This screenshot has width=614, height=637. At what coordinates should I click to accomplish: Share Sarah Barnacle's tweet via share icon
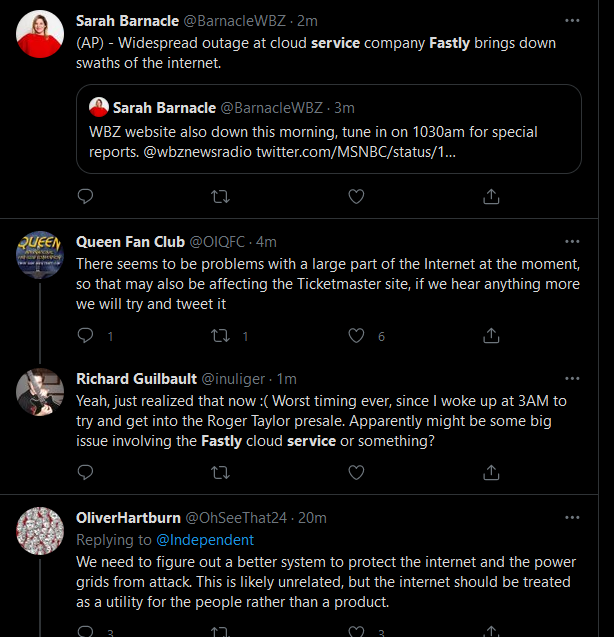point(491,197)
